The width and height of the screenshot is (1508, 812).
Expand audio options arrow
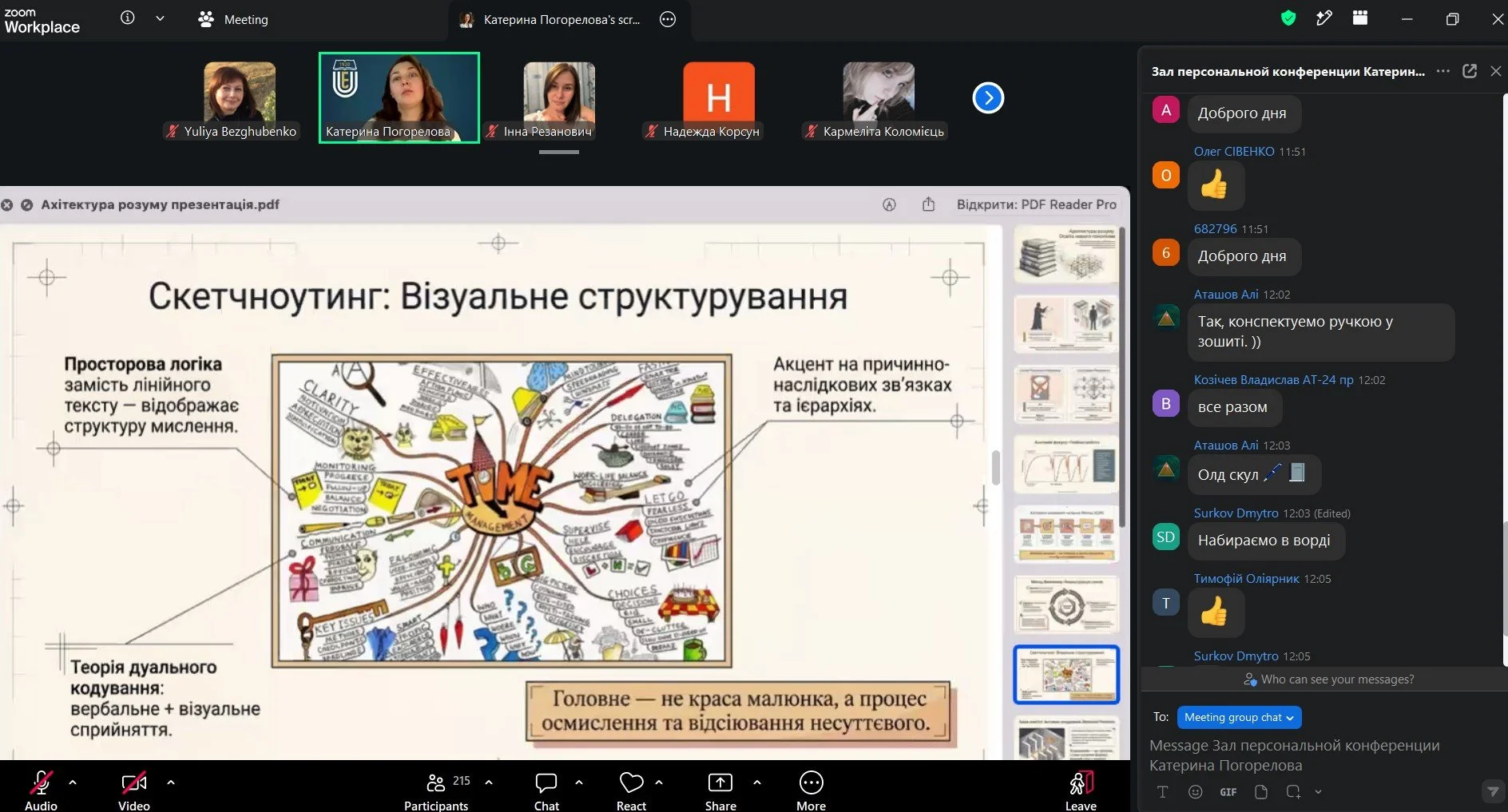tap(73, 782)
